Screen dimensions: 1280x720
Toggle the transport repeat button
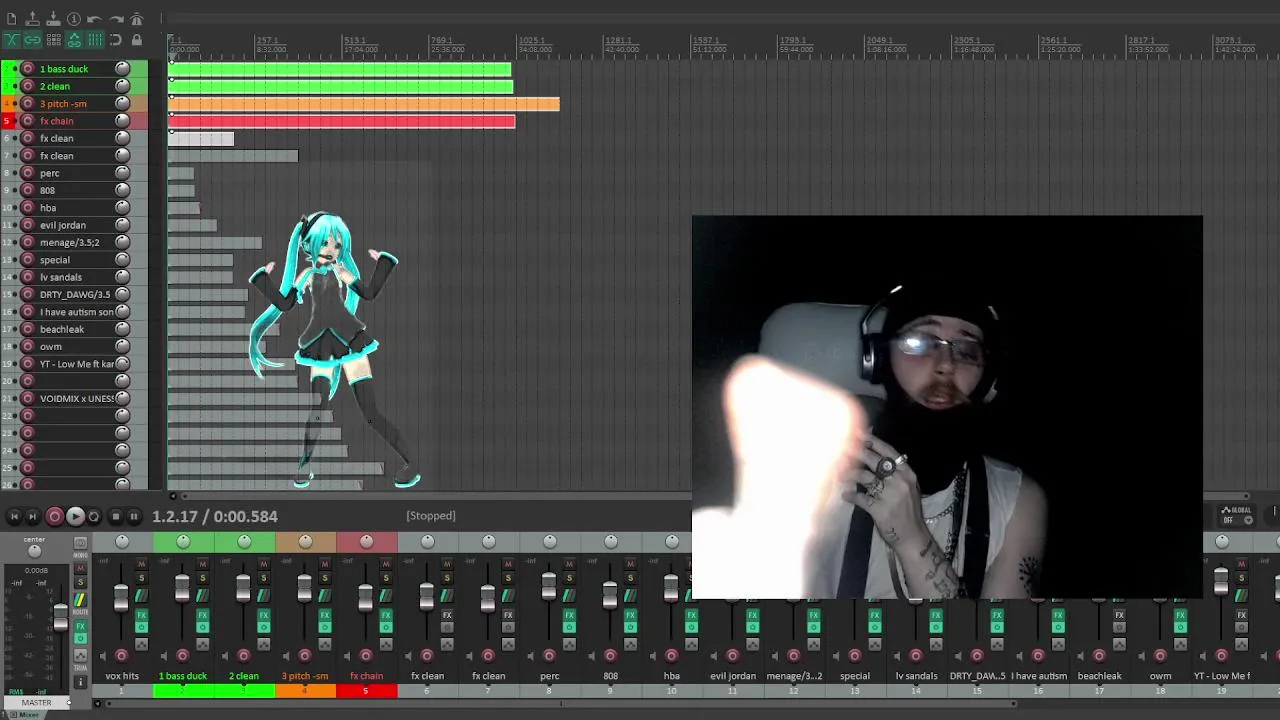[x=94, y=517]
